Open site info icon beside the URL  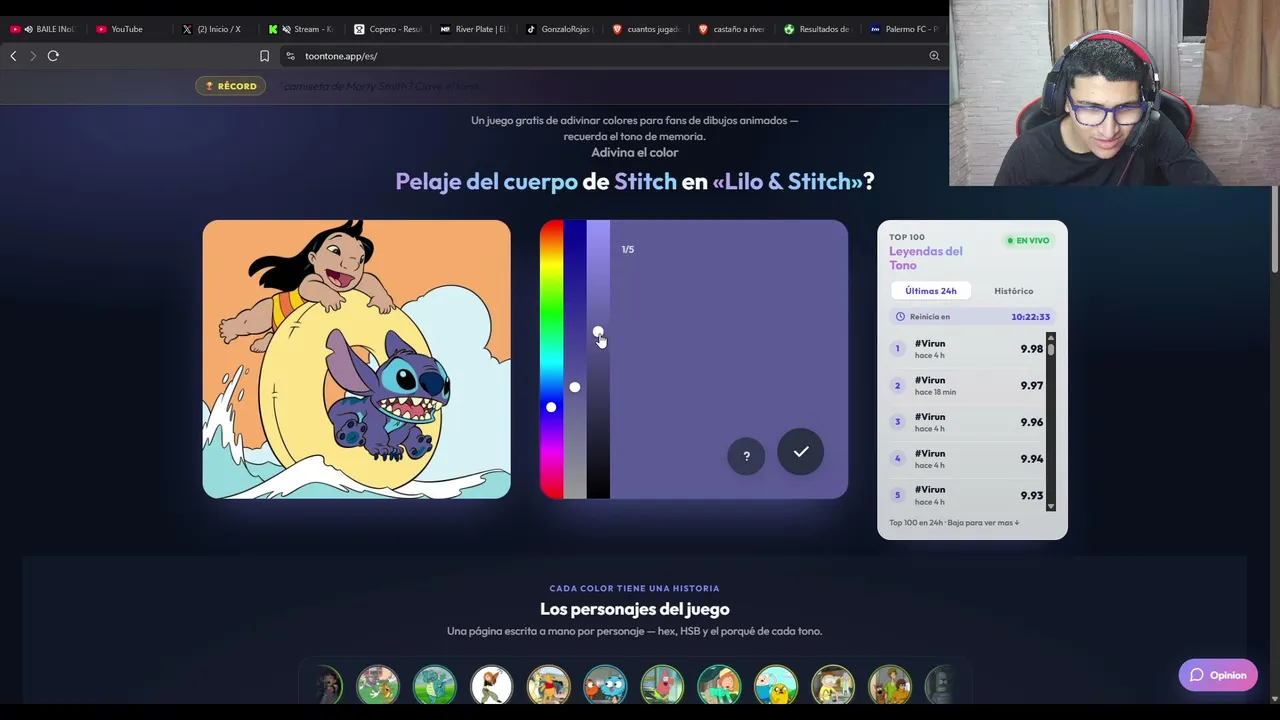(290, 56)
